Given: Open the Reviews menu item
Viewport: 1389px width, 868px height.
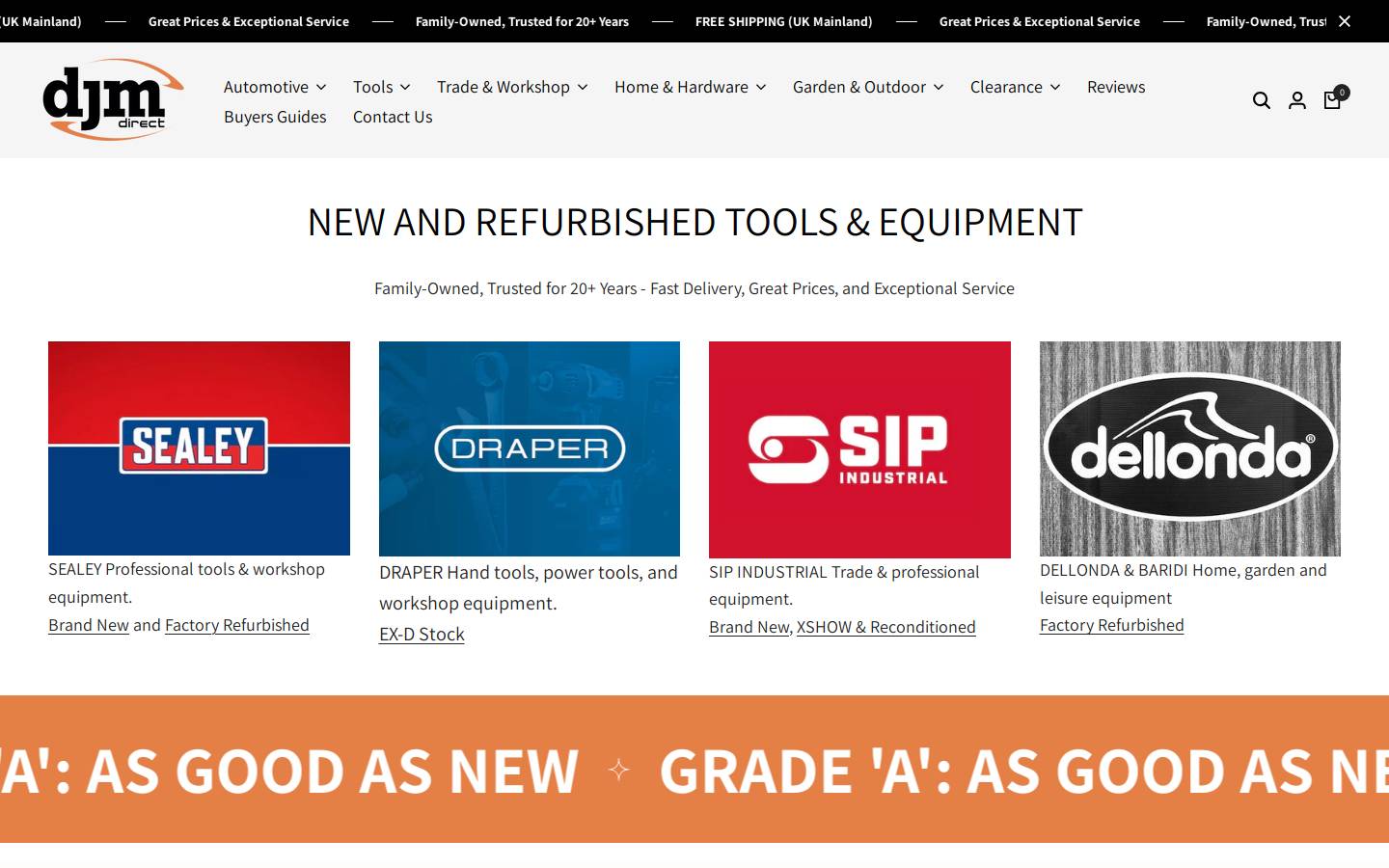Looking at the screenshot, I should click(1116, 87).
